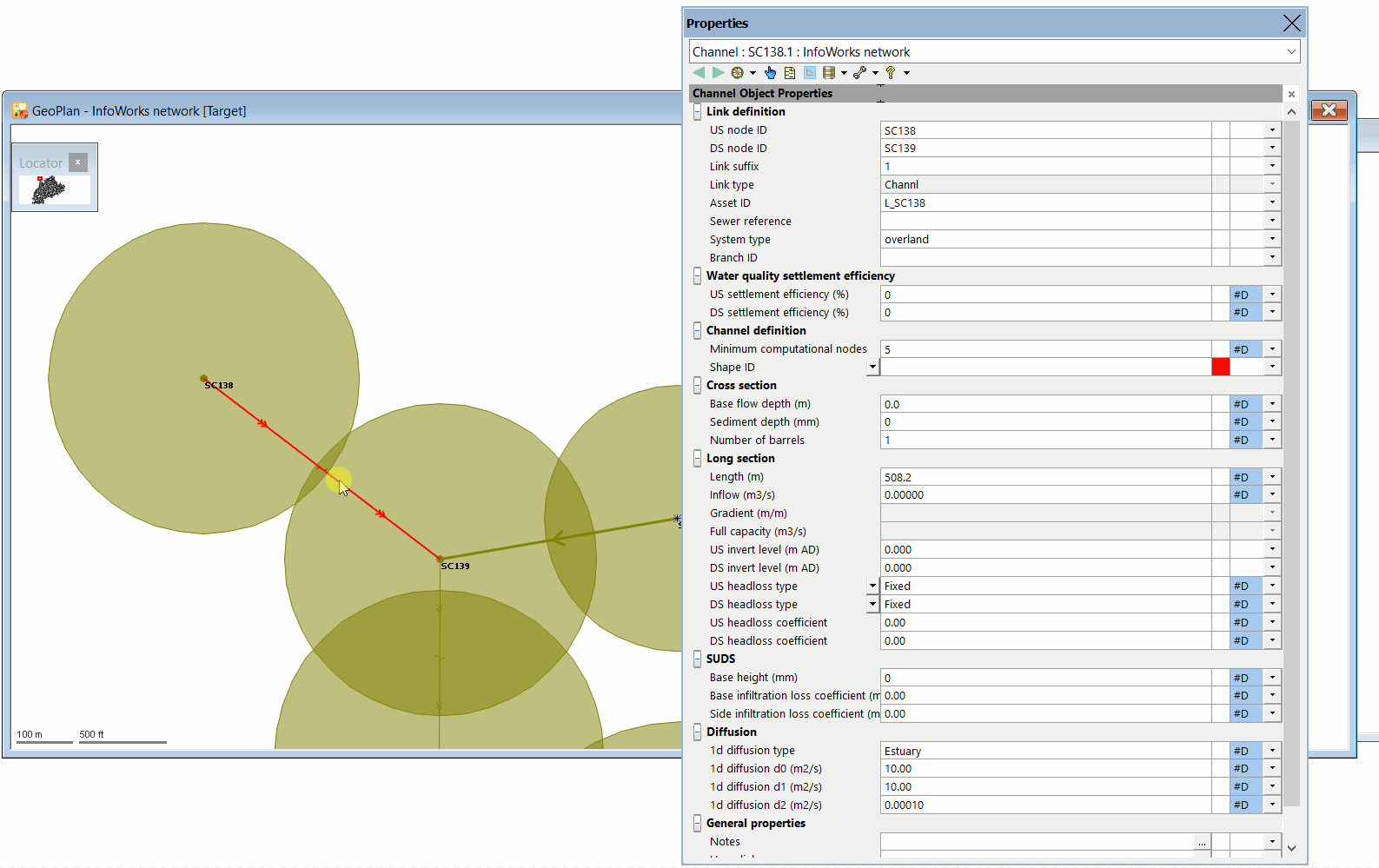This screenshot has width=1379, height=868.
Task: Open the System type overland dropdown arrow
Action: pos(1272,239)
